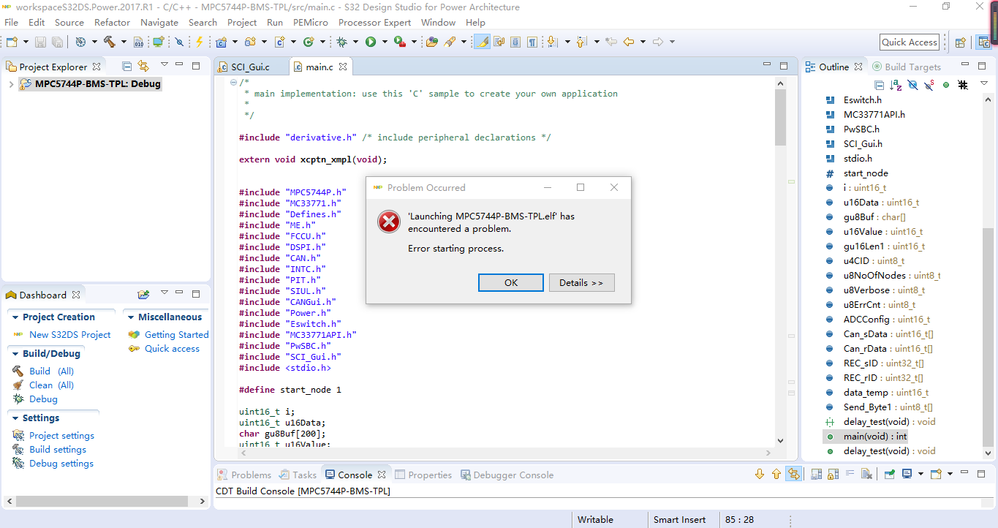This screenshot has height=528, width=998.
Task: Open the Project Explorer view menu triangle
Action: [164, 65]
